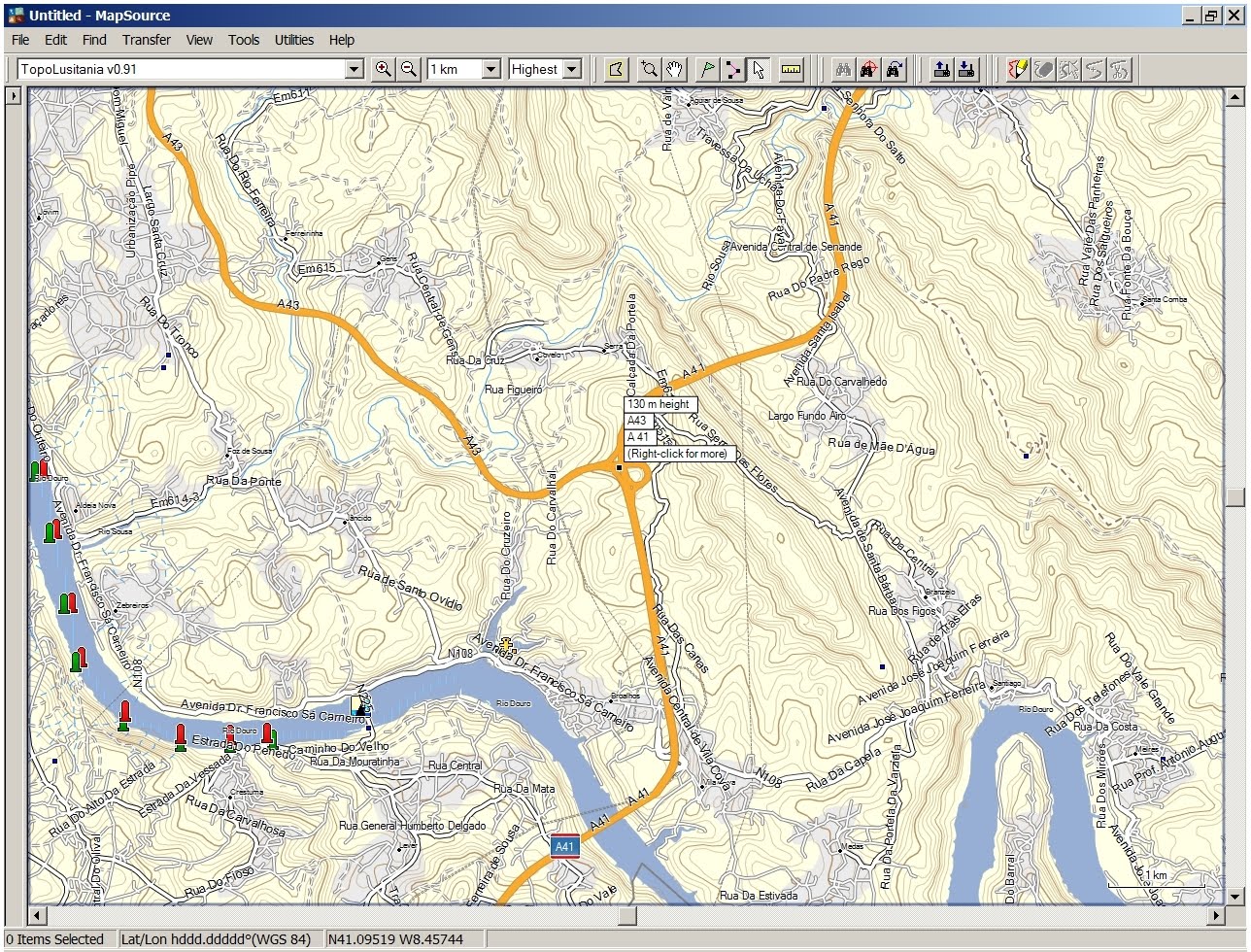The height and width of the screenshot is (952, 1251).
Task: Click the horizontal scrollbar thumb
Action: click(x=626, y=915)
